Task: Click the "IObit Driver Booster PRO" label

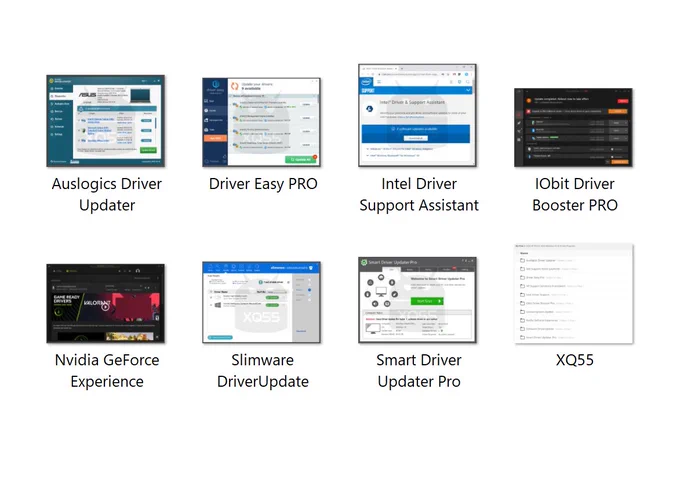Action: tap(575, 194)
